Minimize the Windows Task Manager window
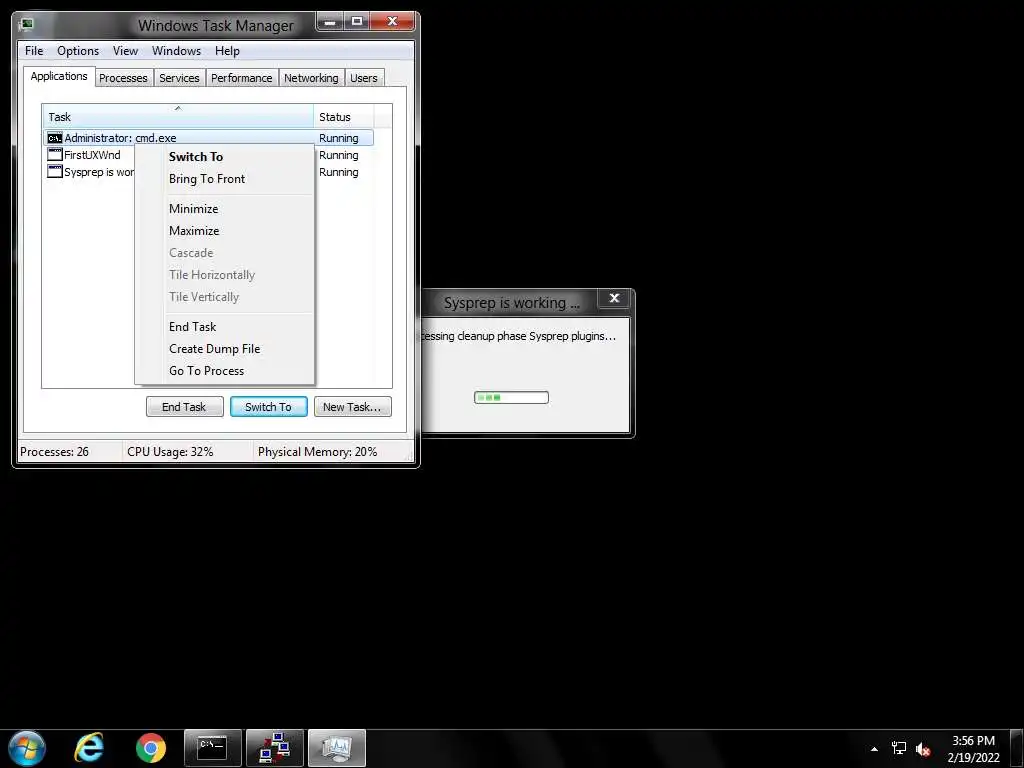 click(330, 22)
